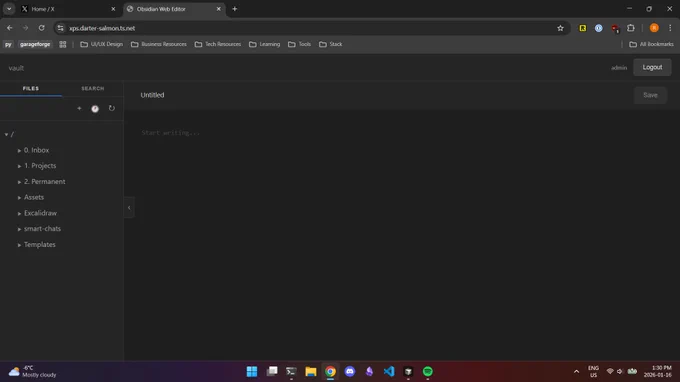The height and width of the screenshot is (382, 680).
Task: Expand the "1. Projects" folder
Action: click(x=40, y=166)
